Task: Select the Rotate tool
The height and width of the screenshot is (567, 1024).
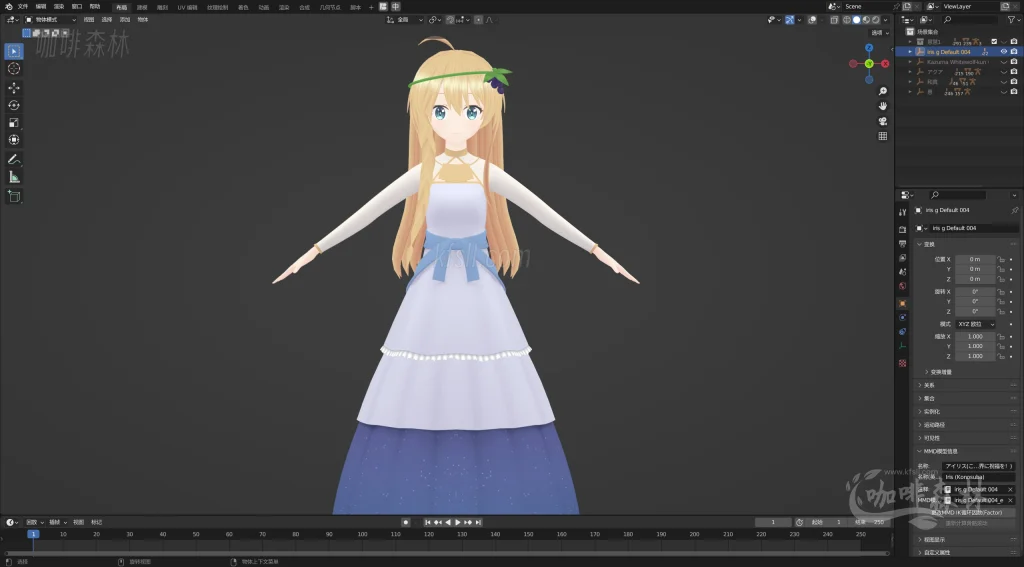Action: pyautogui.click(x=14, y=105)
